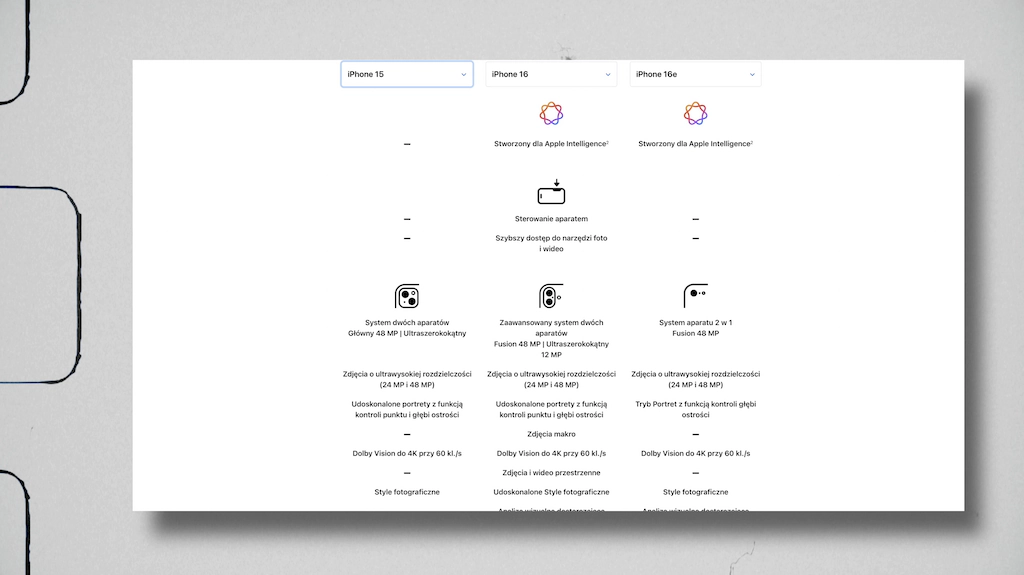This screenshot has width=1024, height=575.
Task: Click 'System dwóch aparatów' text for iPhone 15
Action: click(x=407, y=323)
